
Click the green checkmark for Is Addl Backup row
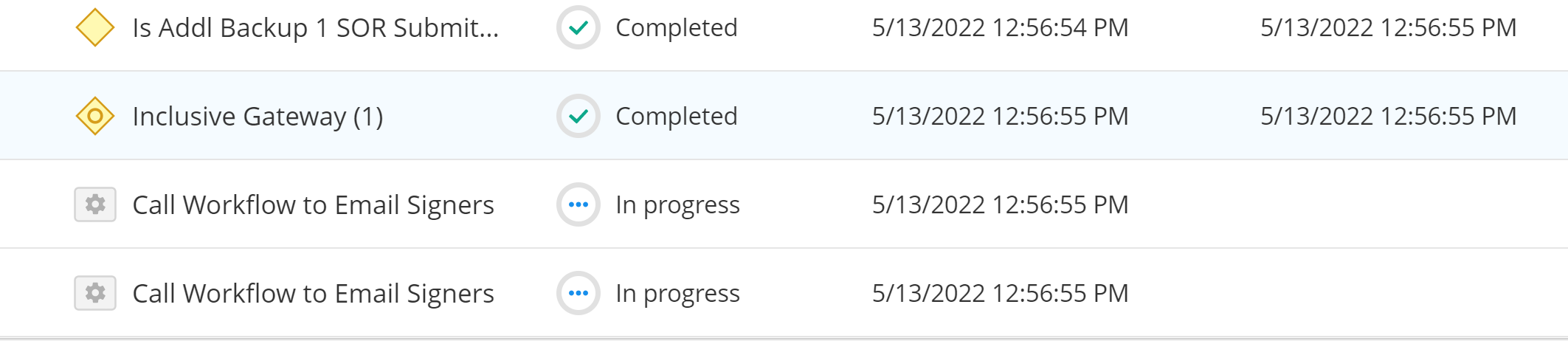tap(578, 27)
